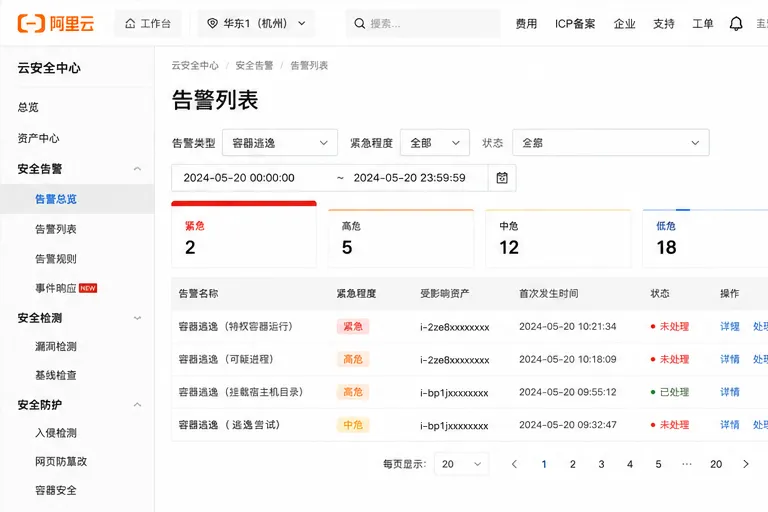Expand the 安全检测 sidebar section
The image size is (768, 512).
click(137, 318)
